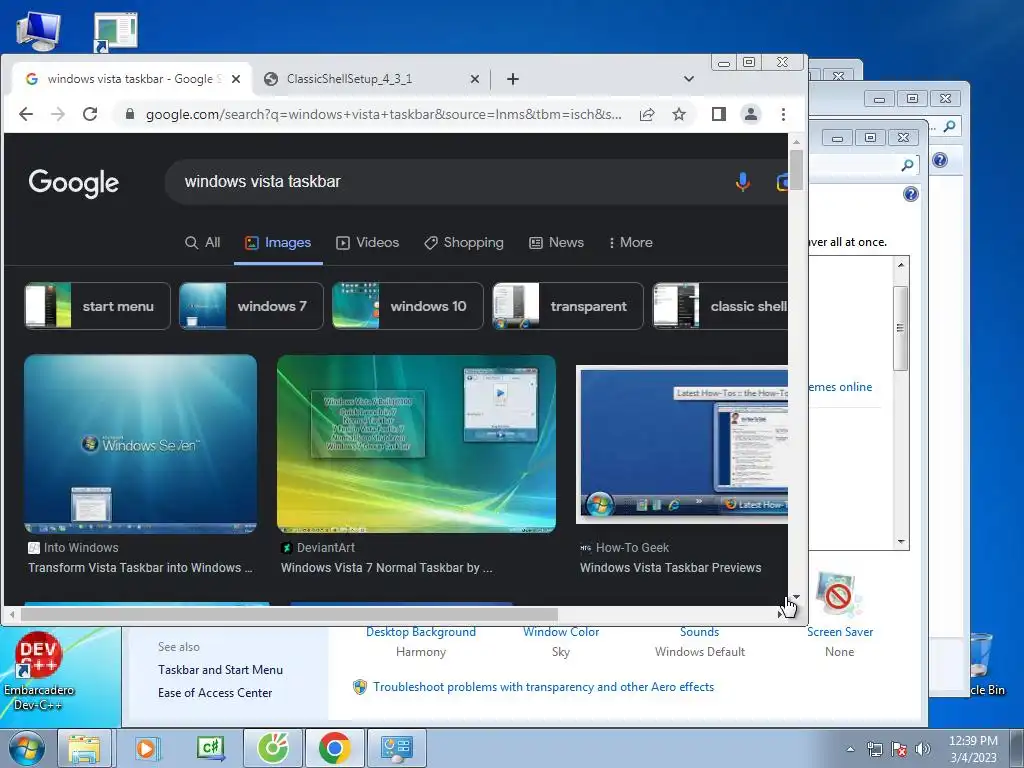Click the Action Center flag icon
1024x768 pixels.
899,749
